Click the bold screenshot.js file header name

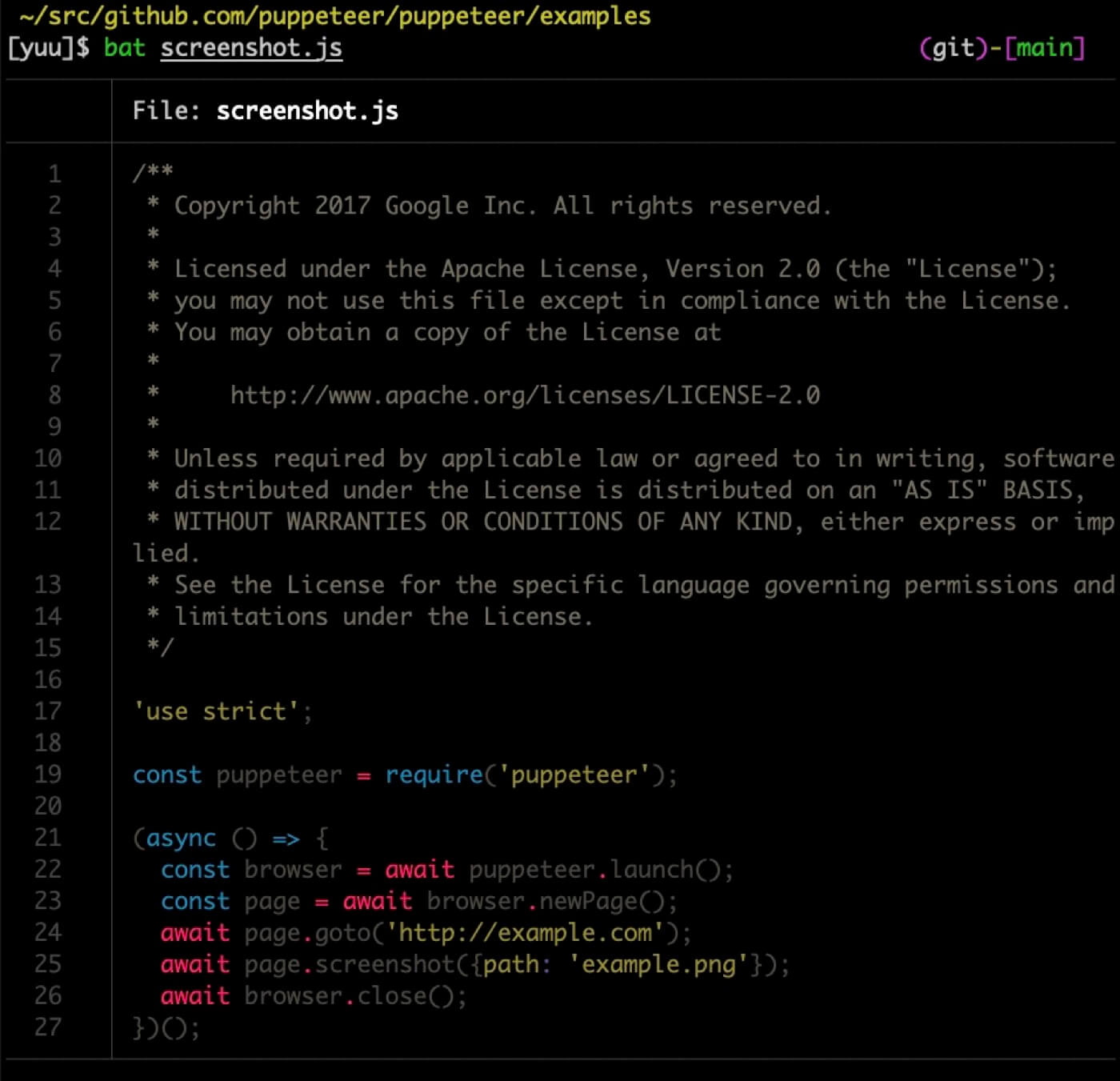pyautogui.click(x=307, y=110)
